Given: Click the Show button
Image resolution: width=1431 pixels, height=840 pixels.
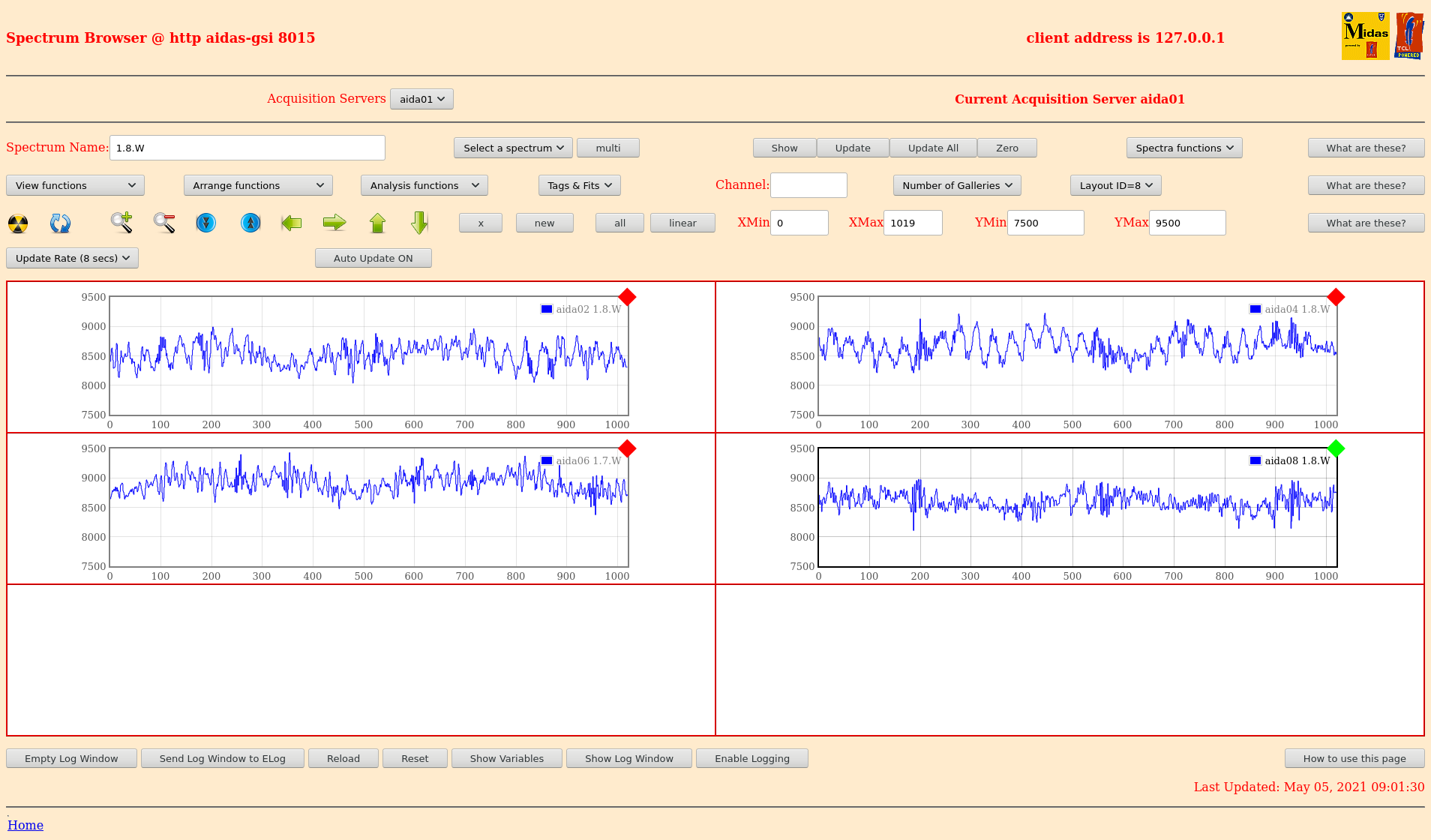Looking at the screenshot, I should click(784, 148).
